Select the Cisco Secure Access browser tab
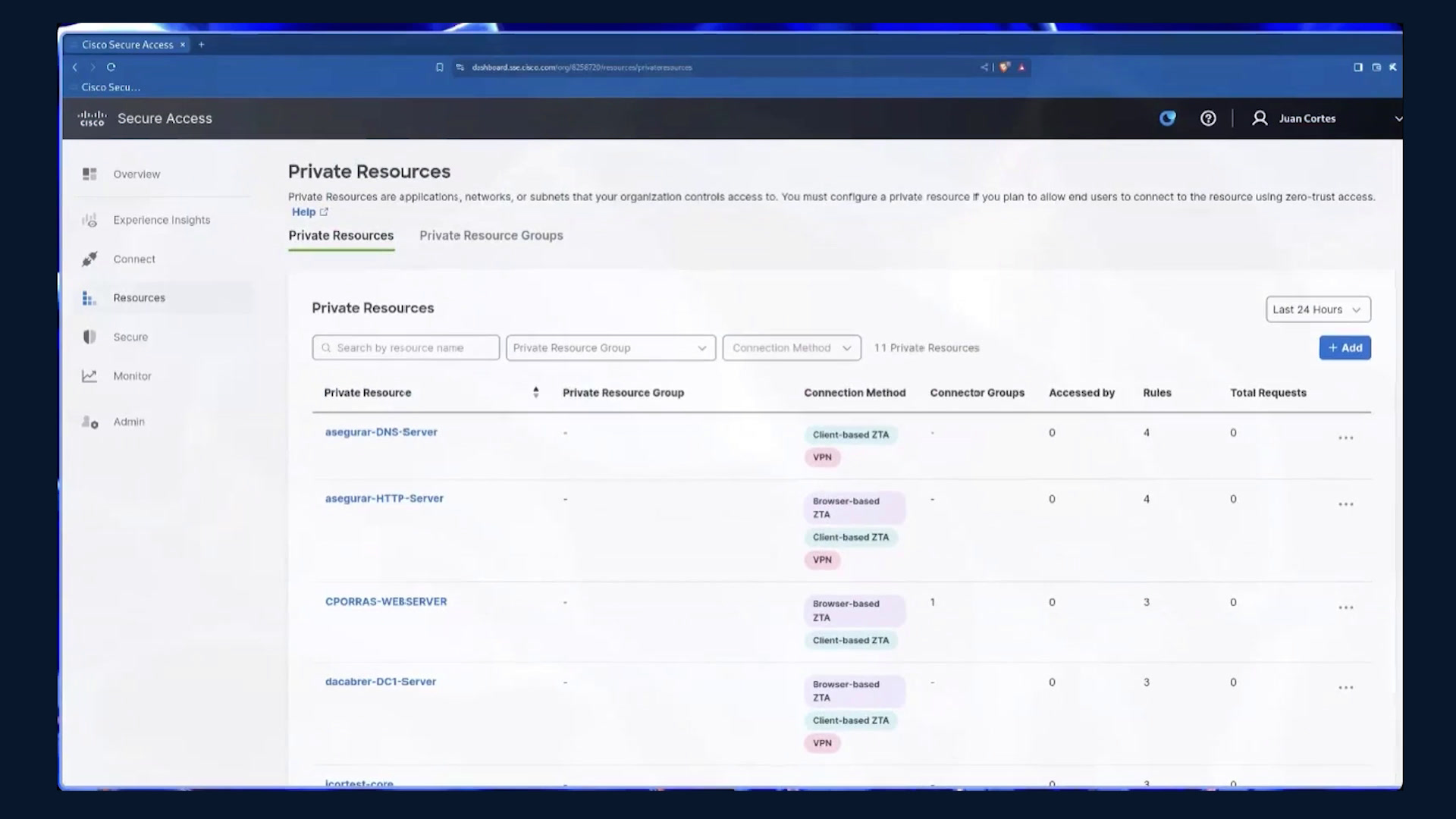 pos(127,45)
